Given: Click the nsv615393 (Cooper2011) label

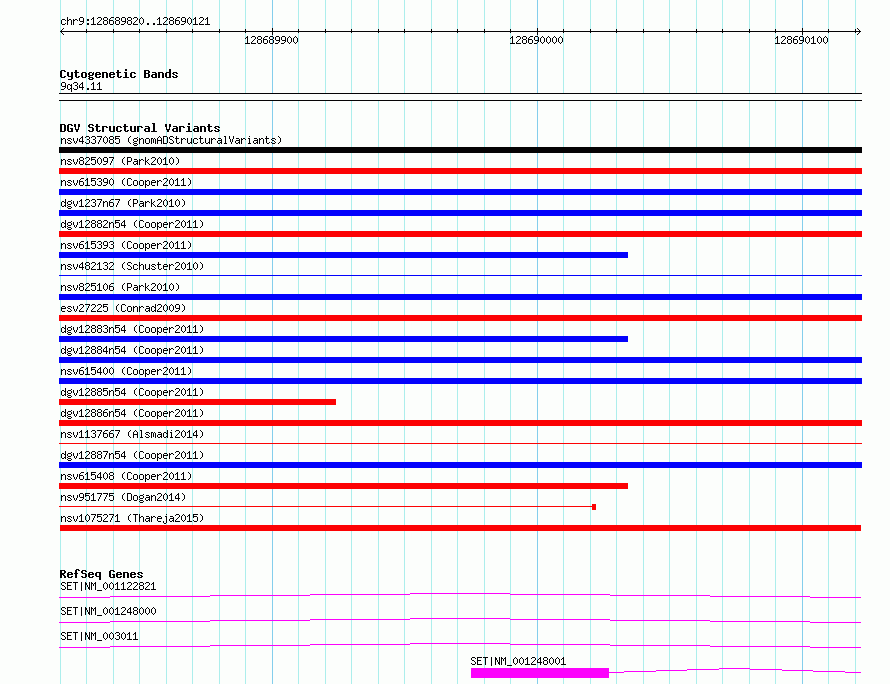Looking at the screenshot, I should tap(126, 245).
